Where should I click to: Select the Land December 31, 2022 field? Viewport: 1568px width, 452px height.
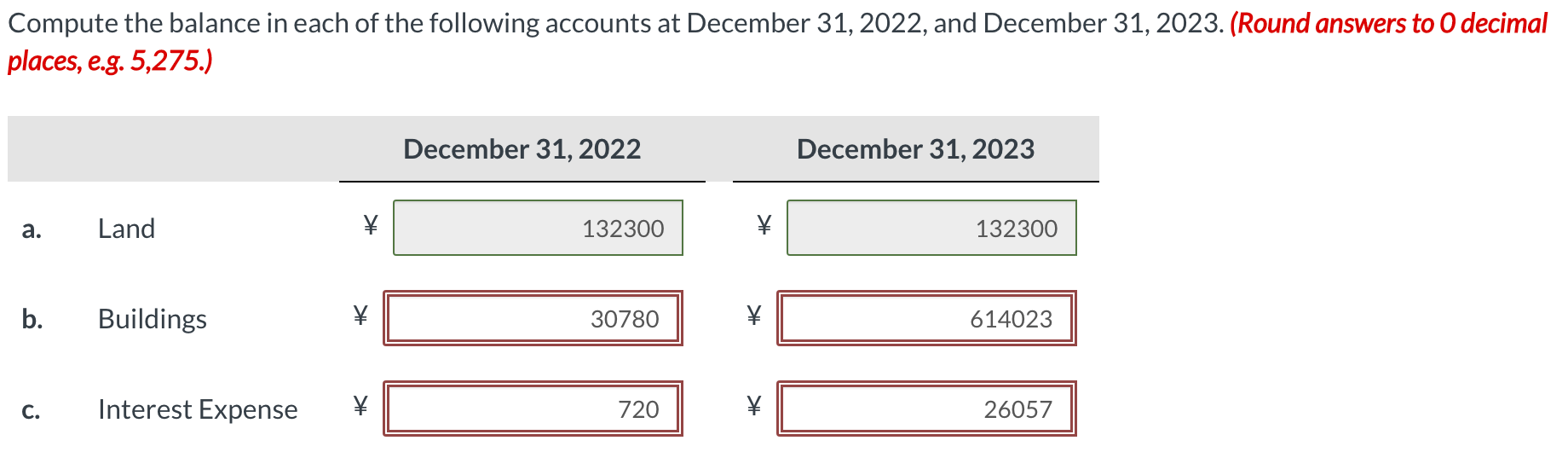538,228
